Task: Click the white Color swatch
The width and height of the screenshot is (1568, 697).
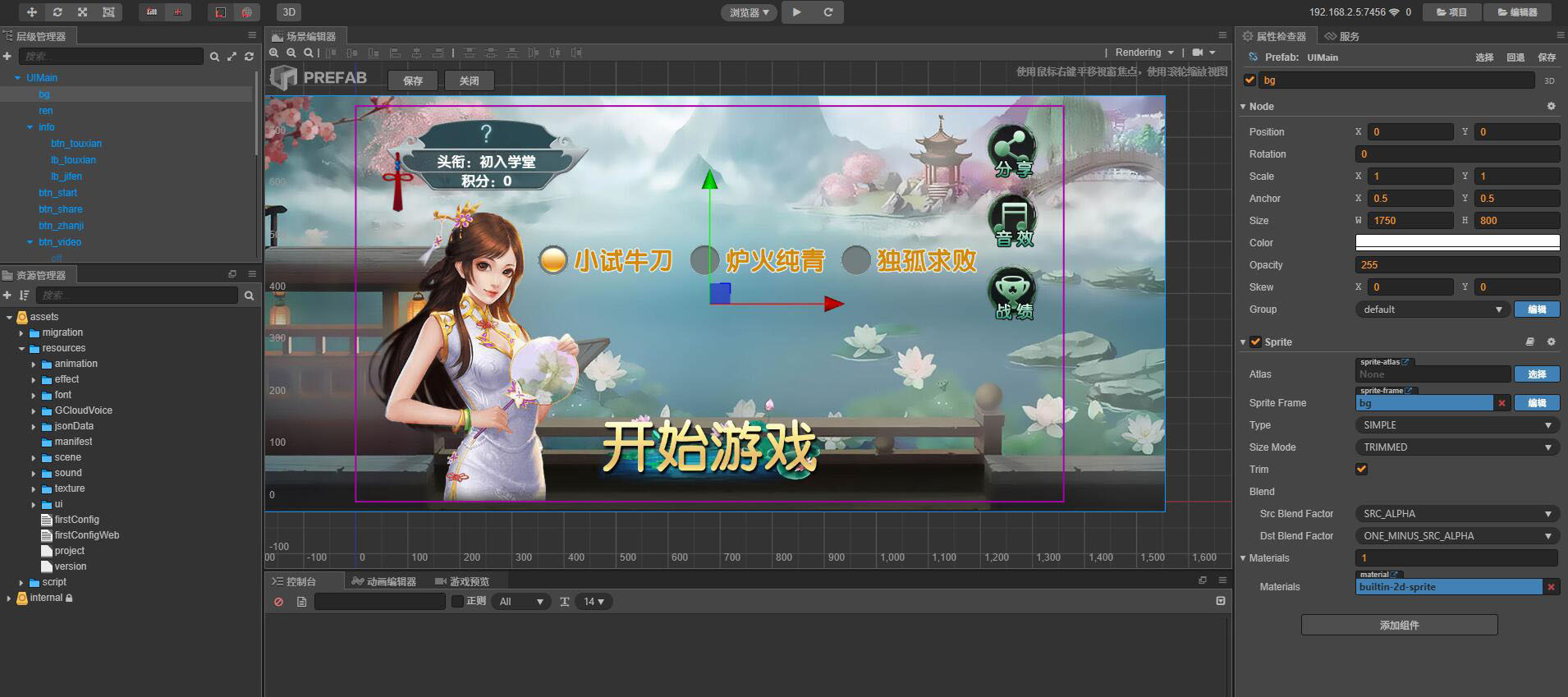Action: pyautogui.click(x=1457, y=242)
